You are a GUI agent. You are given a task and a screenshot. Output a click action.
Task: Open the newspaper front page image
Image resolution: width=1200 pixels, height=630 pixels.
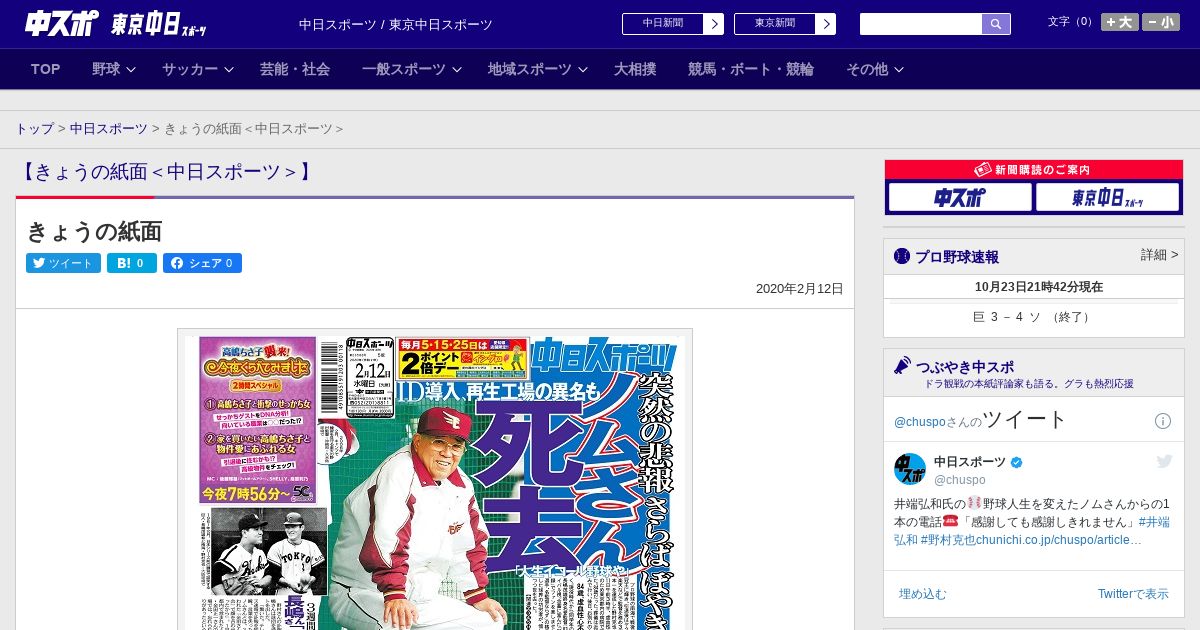tap(435, 480)
